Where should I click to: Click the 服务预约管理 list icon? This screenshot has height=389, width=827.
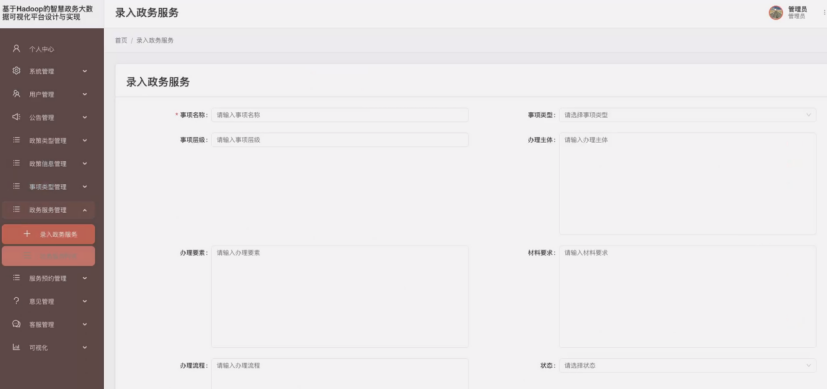16,278
